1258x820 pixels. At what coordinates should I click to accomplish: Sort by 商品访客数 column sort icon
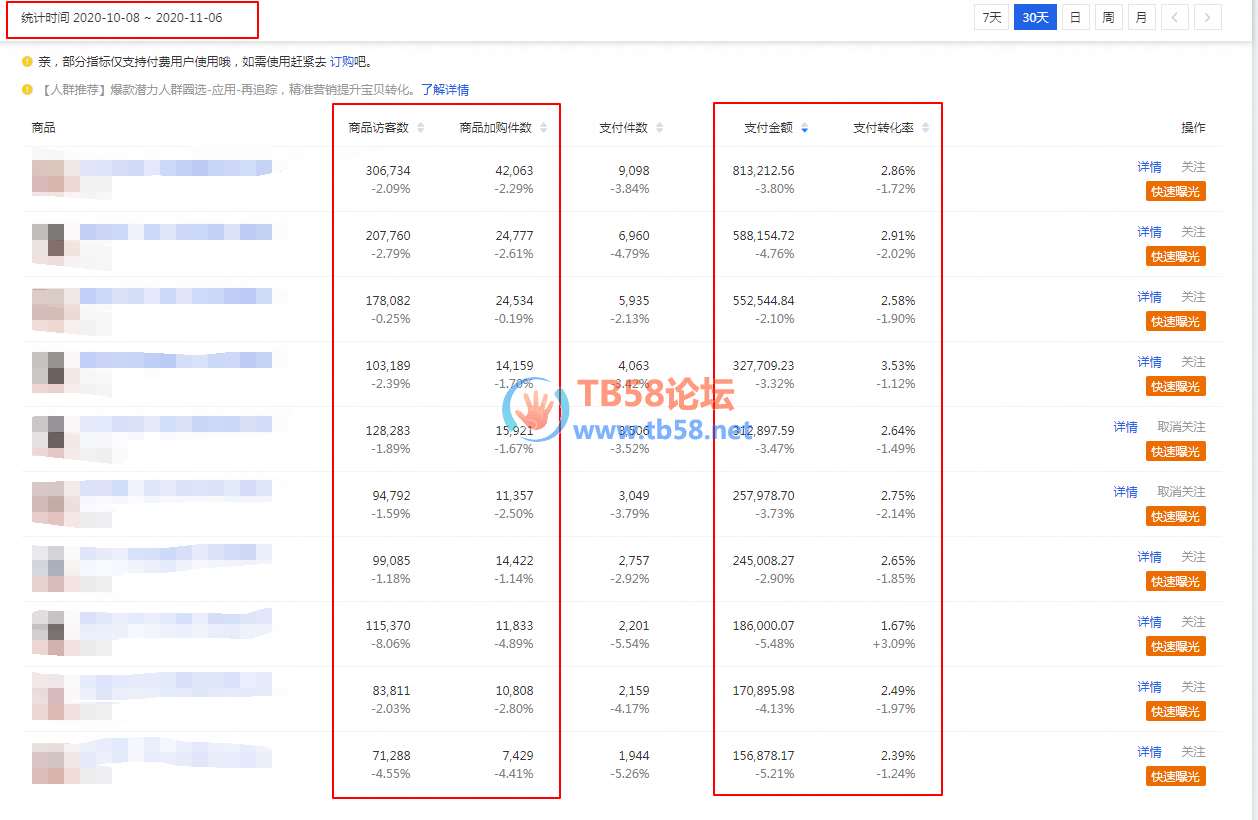(421, 128)
